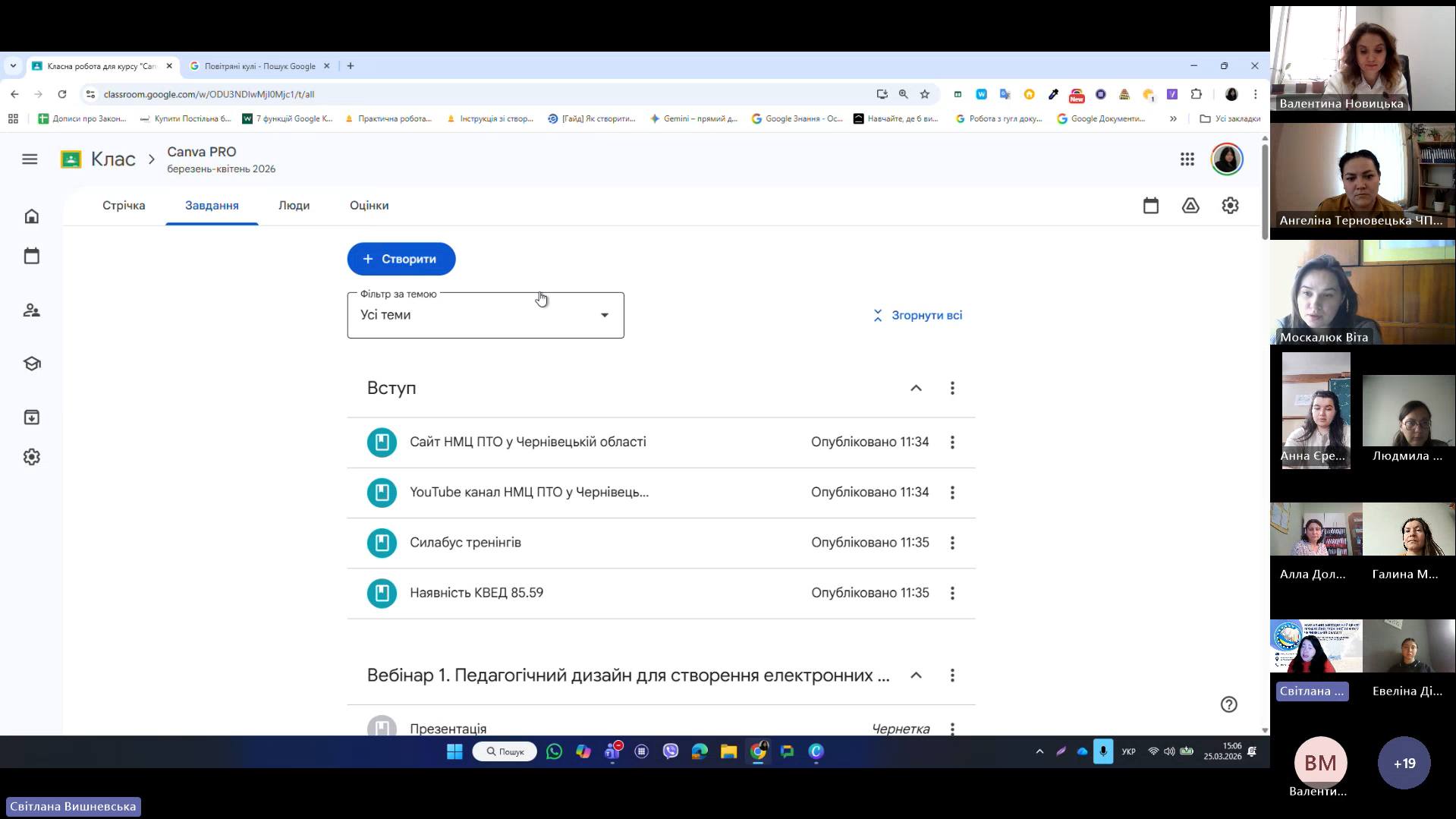Open more options for Силабус тренінгів
This screenshot has height=819, width=1456.
click(952, 543)
